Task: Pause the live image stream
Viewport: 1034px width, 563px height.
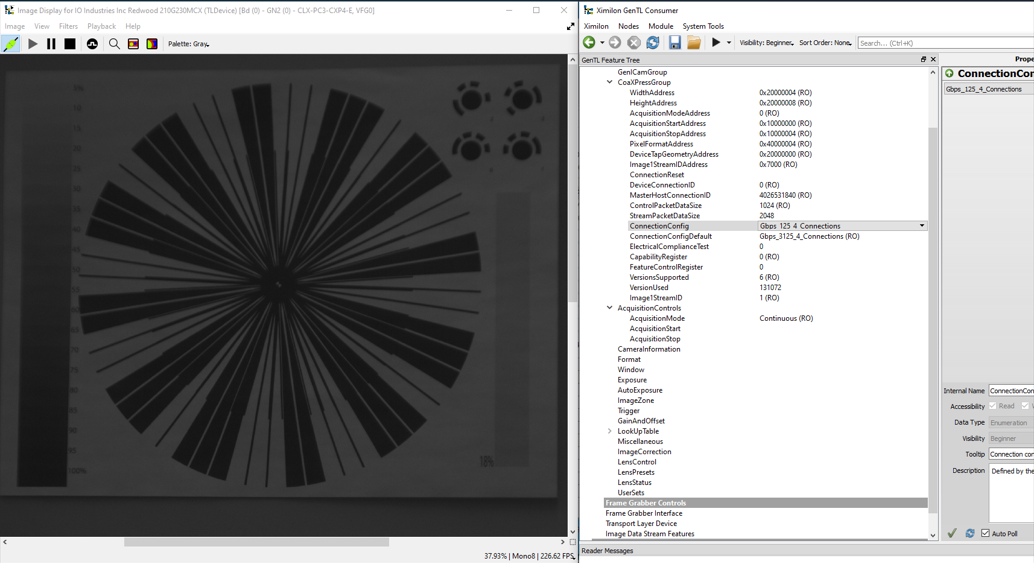Action: click(x=51, y=44)
